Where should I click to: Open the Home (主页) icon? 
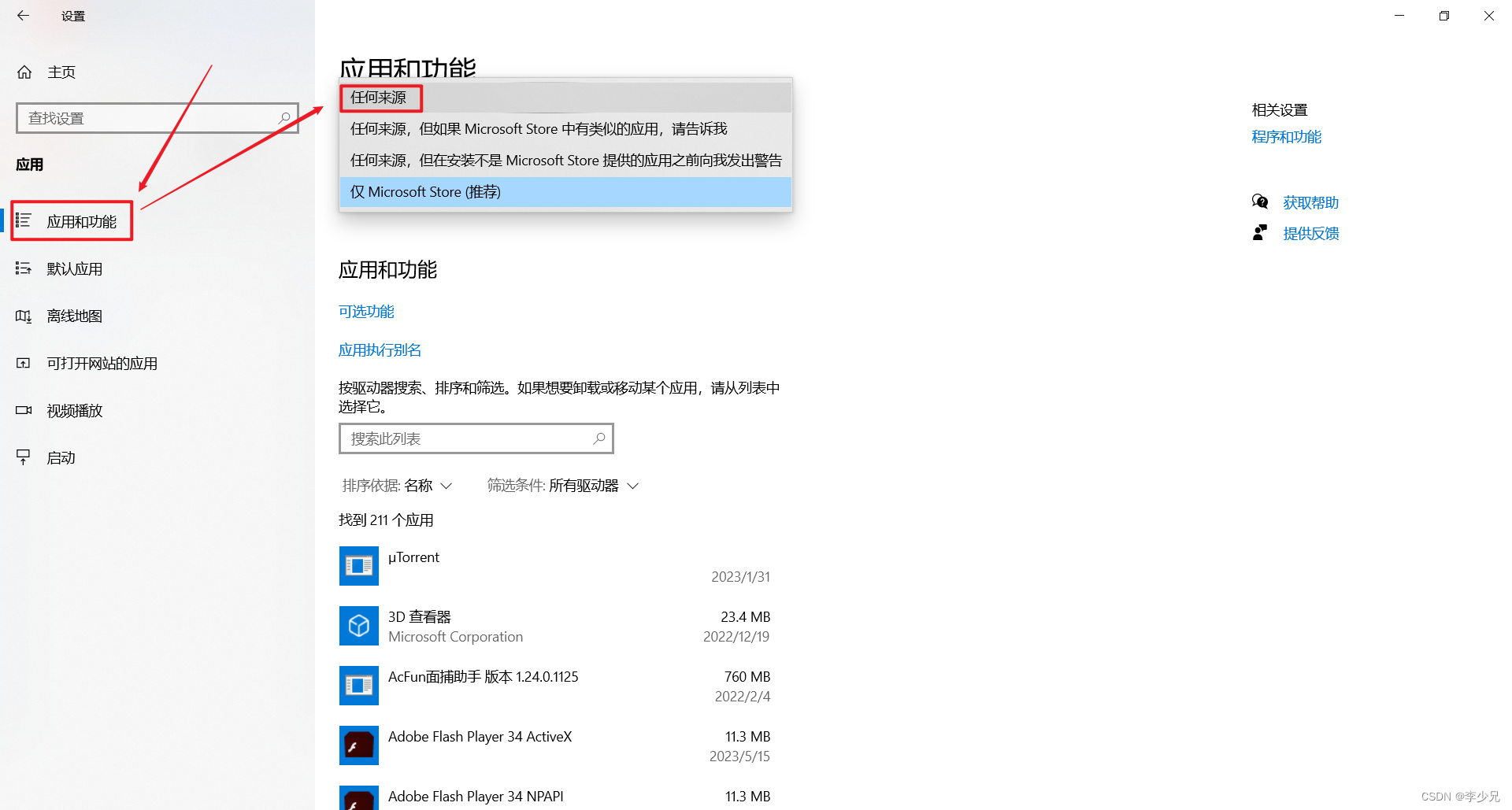pyautogui.click(x=24, y=72)
